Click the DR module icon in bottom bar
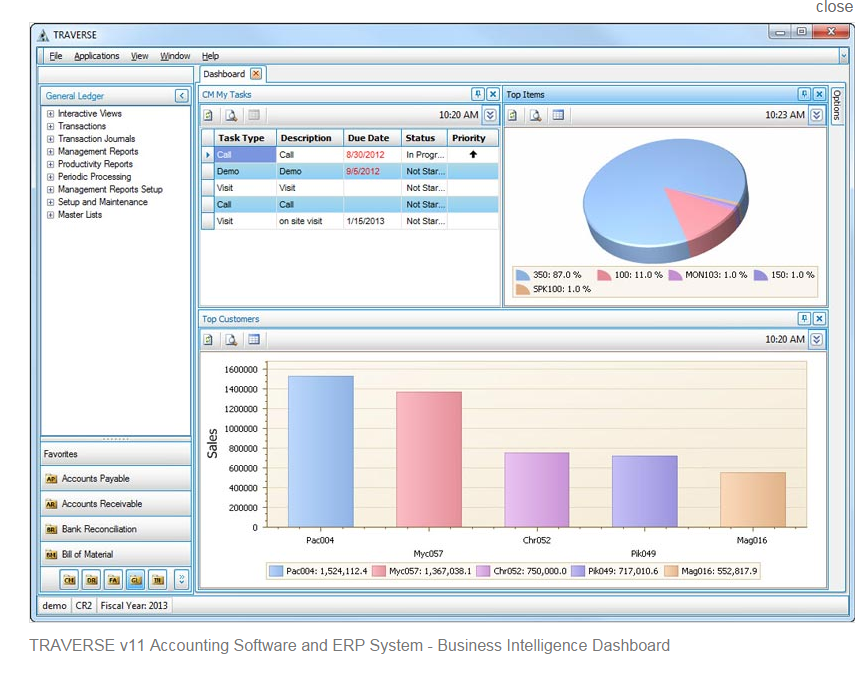 [x=92, y=580]
